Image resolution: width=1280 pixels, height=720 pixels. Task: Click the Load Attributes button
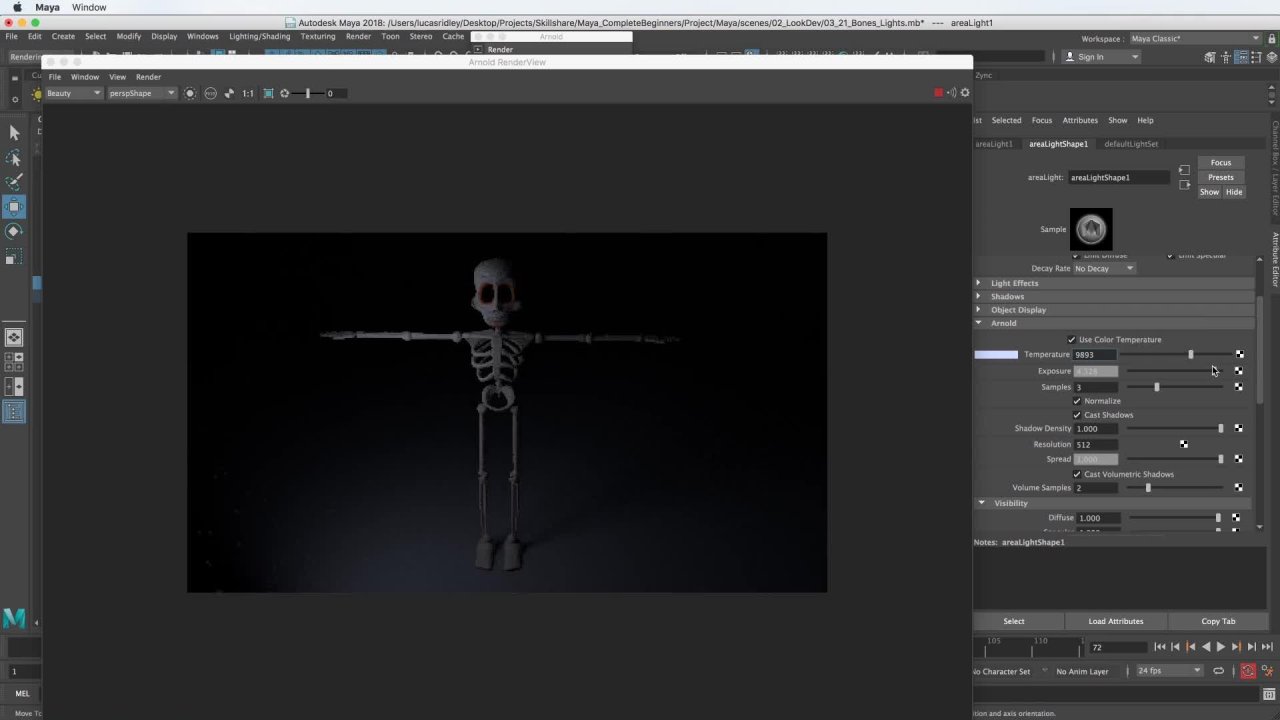(x=1115, y=621)
